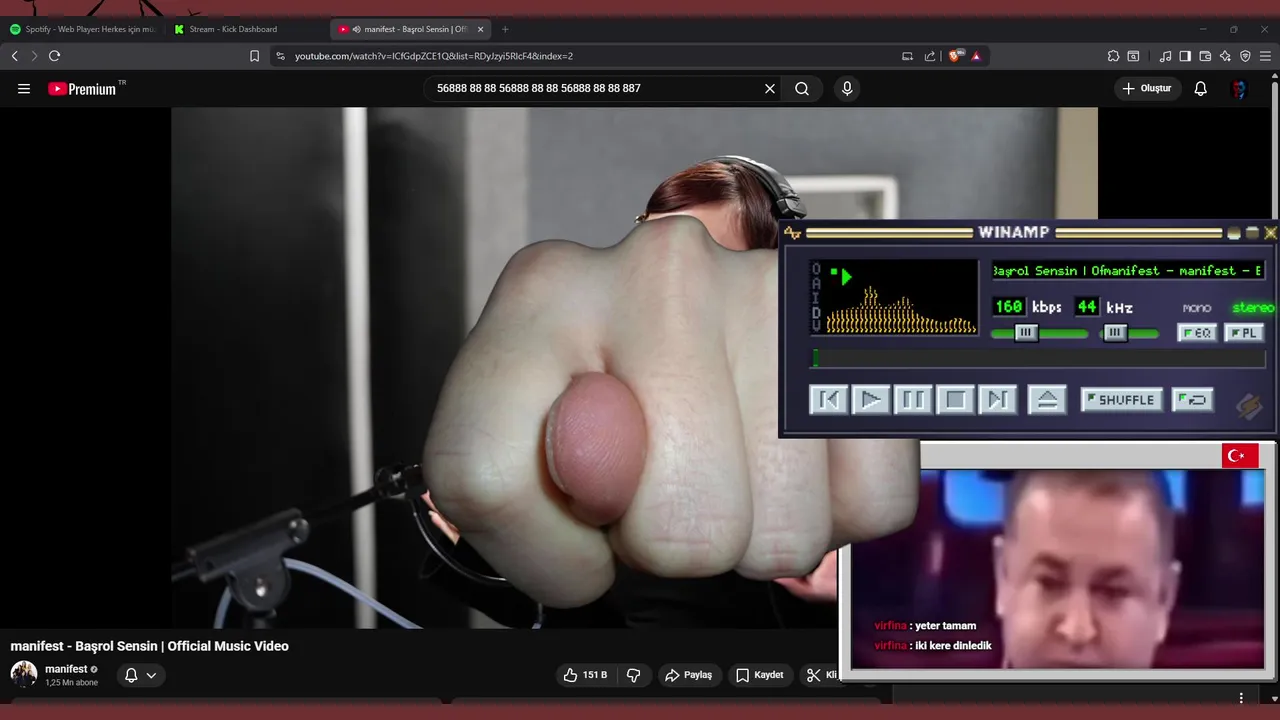Open the YouTube hamburger guide menu
This screenshot has height=720, width=1280.
[24, 89]
